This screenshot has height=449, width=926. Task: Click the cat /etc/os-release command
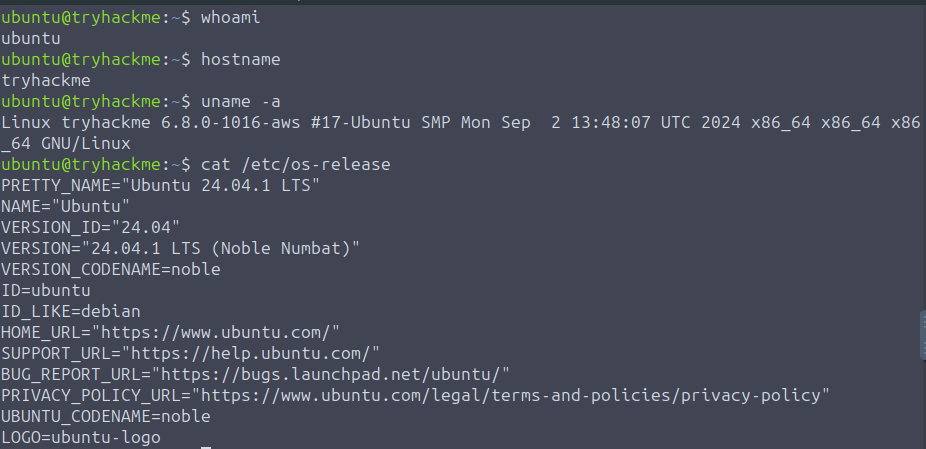coord(296,164)
